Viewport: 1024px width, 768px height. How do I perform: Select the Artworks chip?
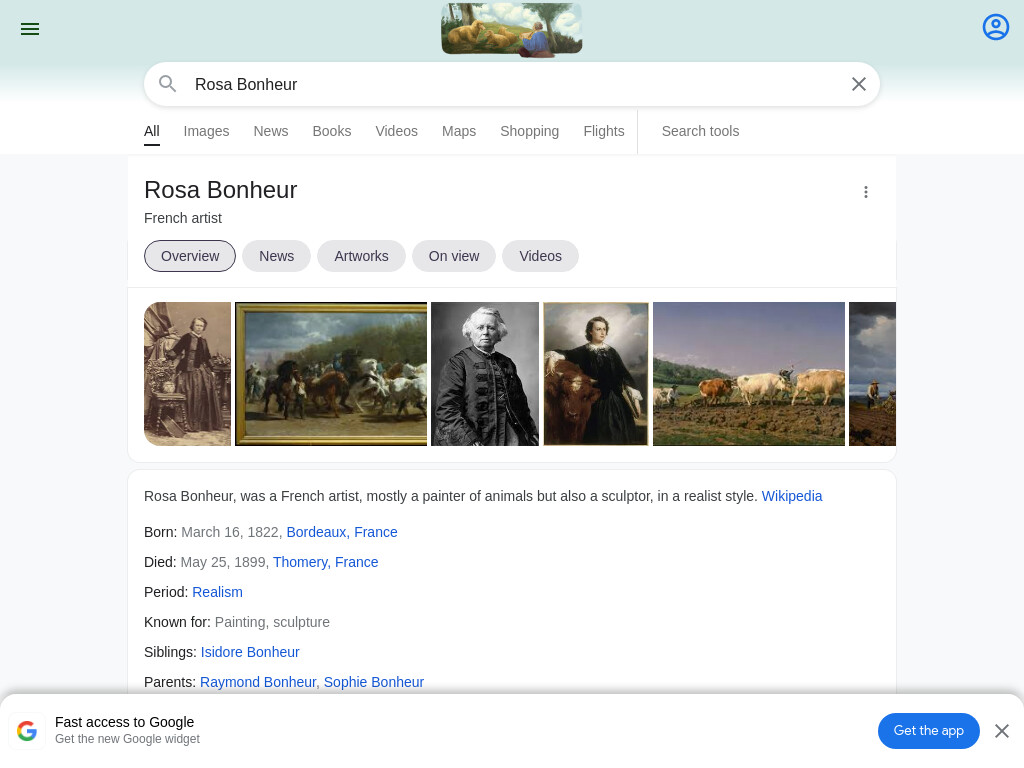click(361, 256)
